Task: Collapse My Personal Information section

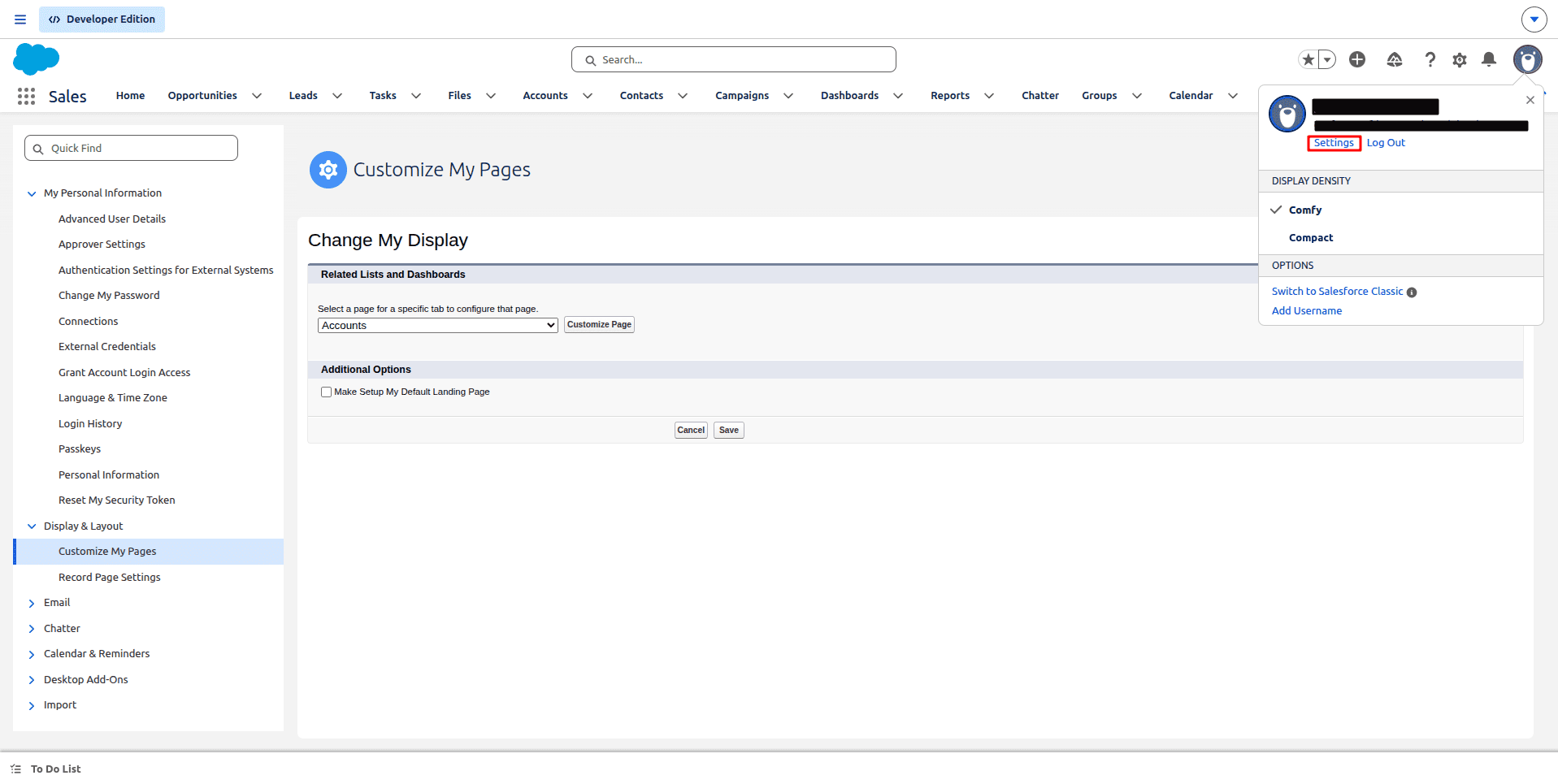Action: click(32, 193)
